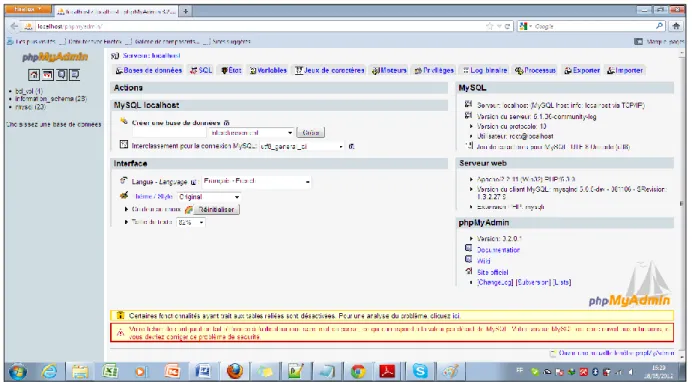
Task: Click the Thème / Style link
Action: [x=154, y=197]
